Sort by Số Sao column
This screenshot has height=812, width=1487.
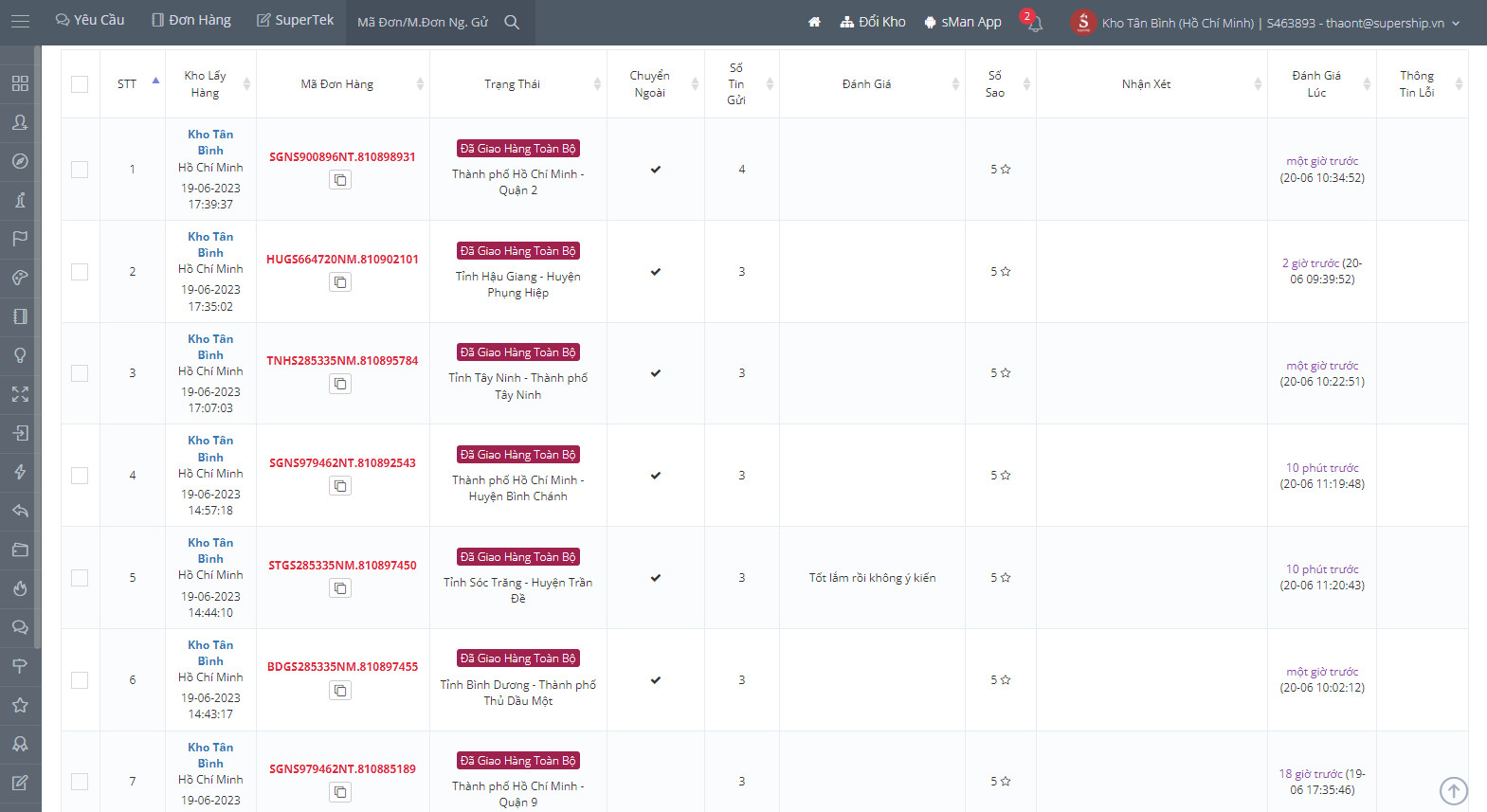point(1001,84)
